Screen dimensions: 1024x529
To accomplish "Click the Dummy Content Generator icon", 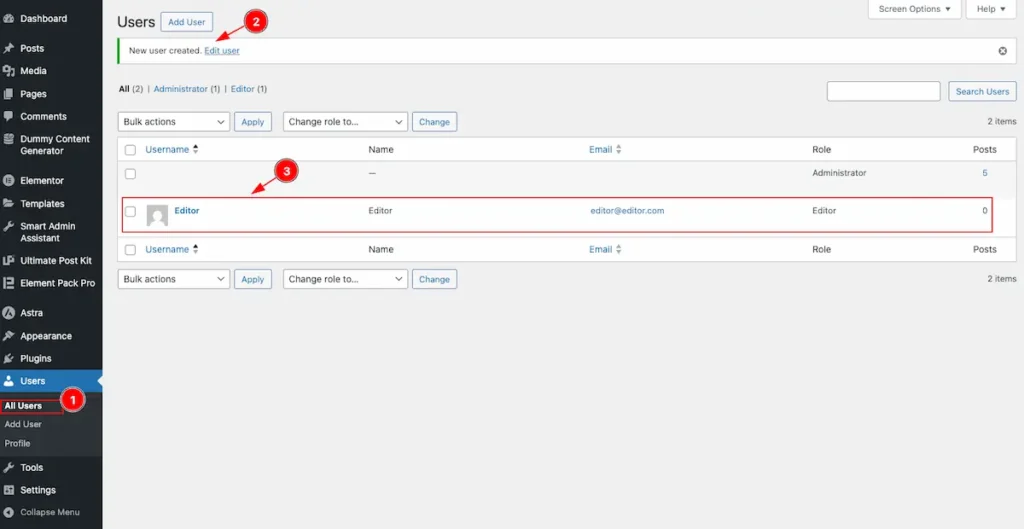I will tap(8, 139).
